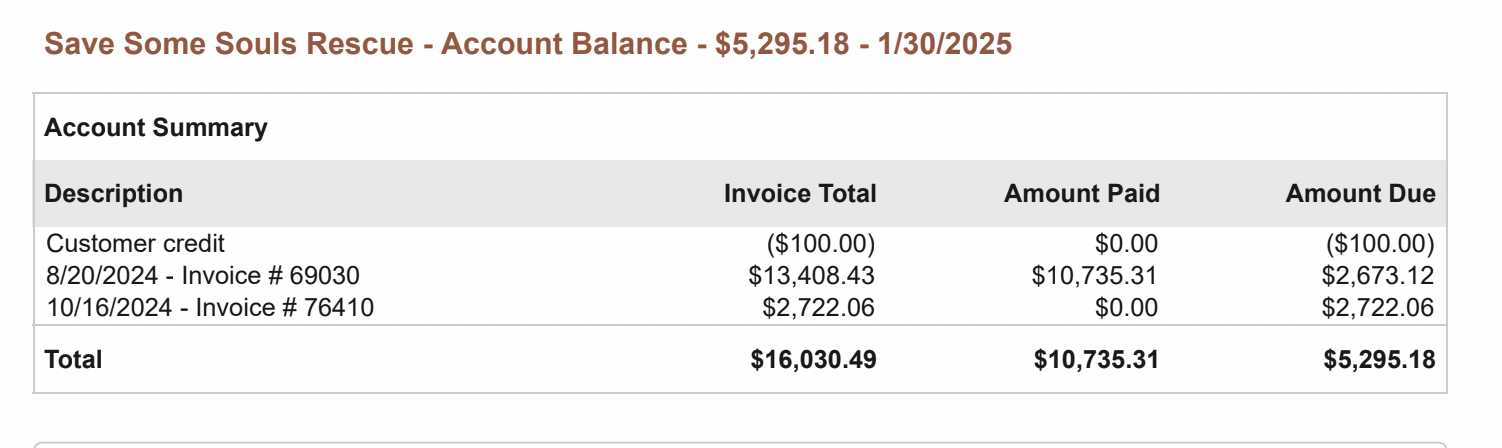Open the 10/16/2024 Invoice # 76410 entry
The width and height of the screenshot is (1502, 448).
tap(210, 308)
